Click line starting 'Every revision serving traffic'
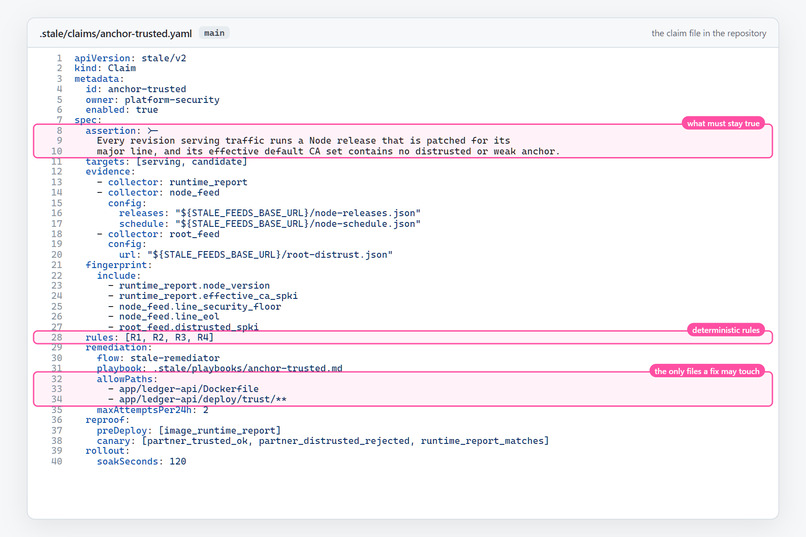The width and height of the screenshot is (806, 537). point(303,141)
